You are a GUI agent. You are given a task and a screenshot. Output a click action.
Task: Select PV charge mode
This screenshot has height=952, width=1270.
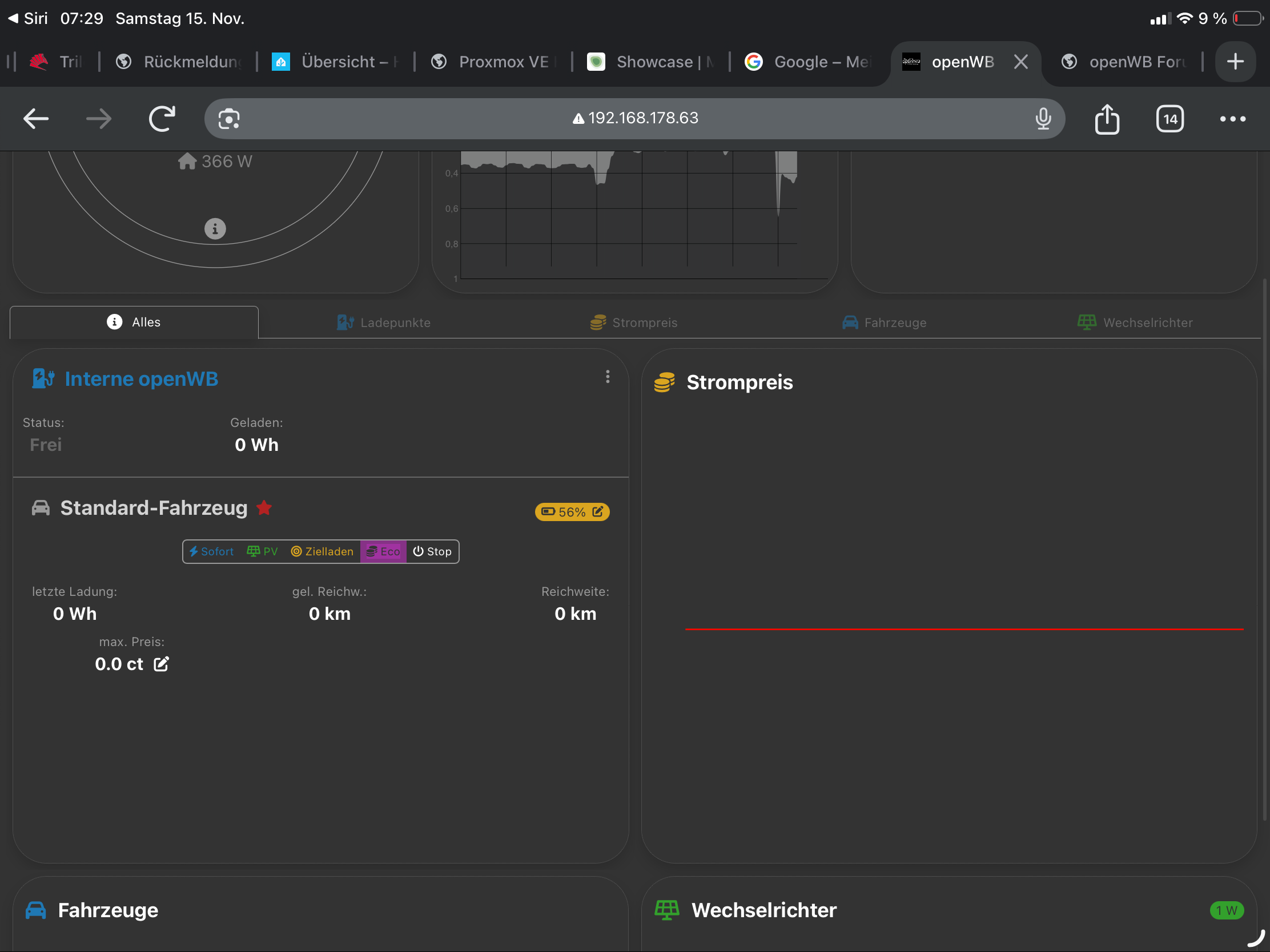tap(262, 551)
